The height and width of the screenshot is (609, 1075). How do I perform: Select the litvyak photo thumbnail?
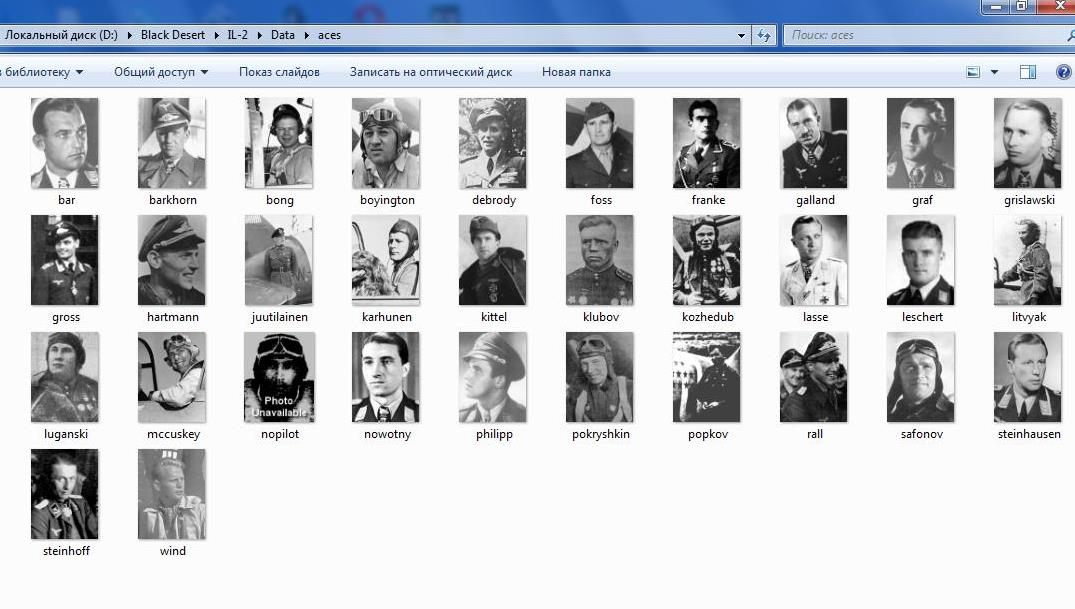1028,260
